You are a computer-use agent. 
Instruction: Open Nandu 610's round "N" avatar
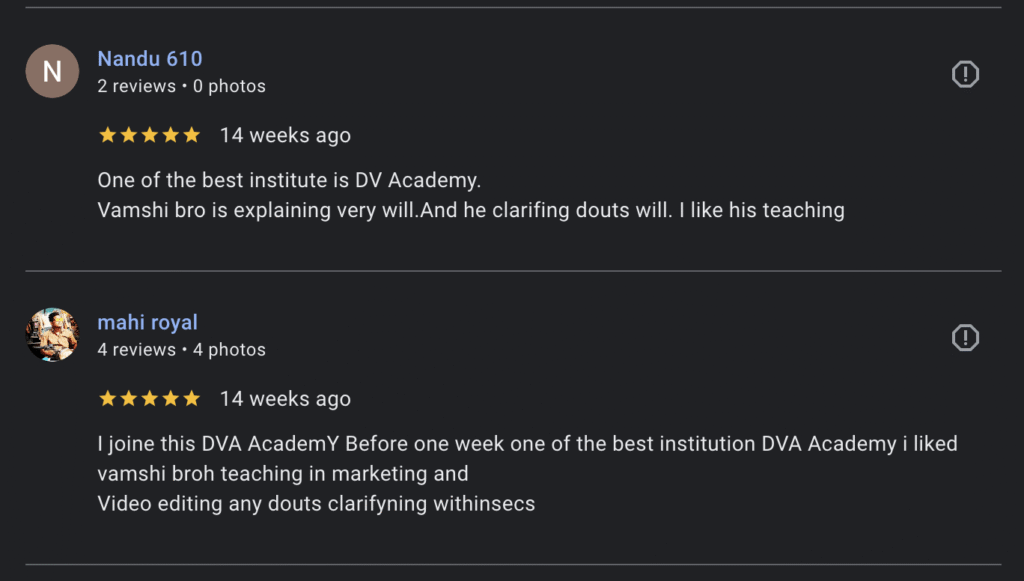(x=52, y=72)
